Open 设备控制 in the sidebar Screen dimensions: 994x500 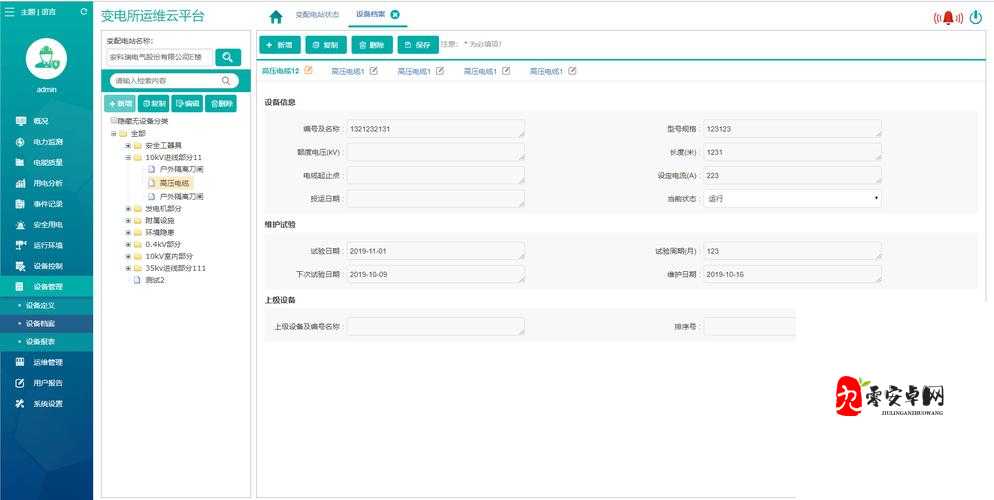pyautogui.click(x=46, y=266)
